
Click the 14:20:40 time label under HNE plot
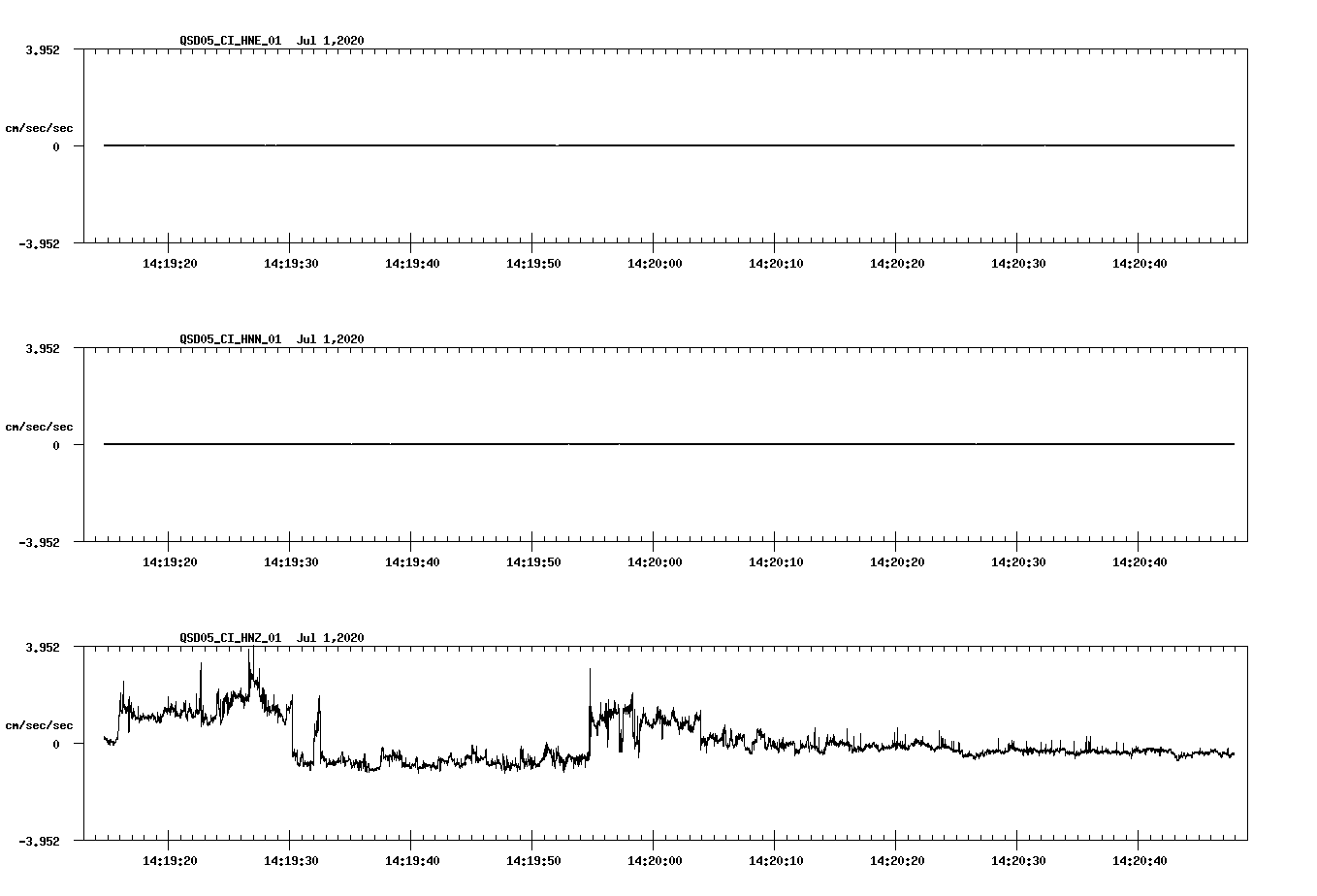pos(1140,264)
